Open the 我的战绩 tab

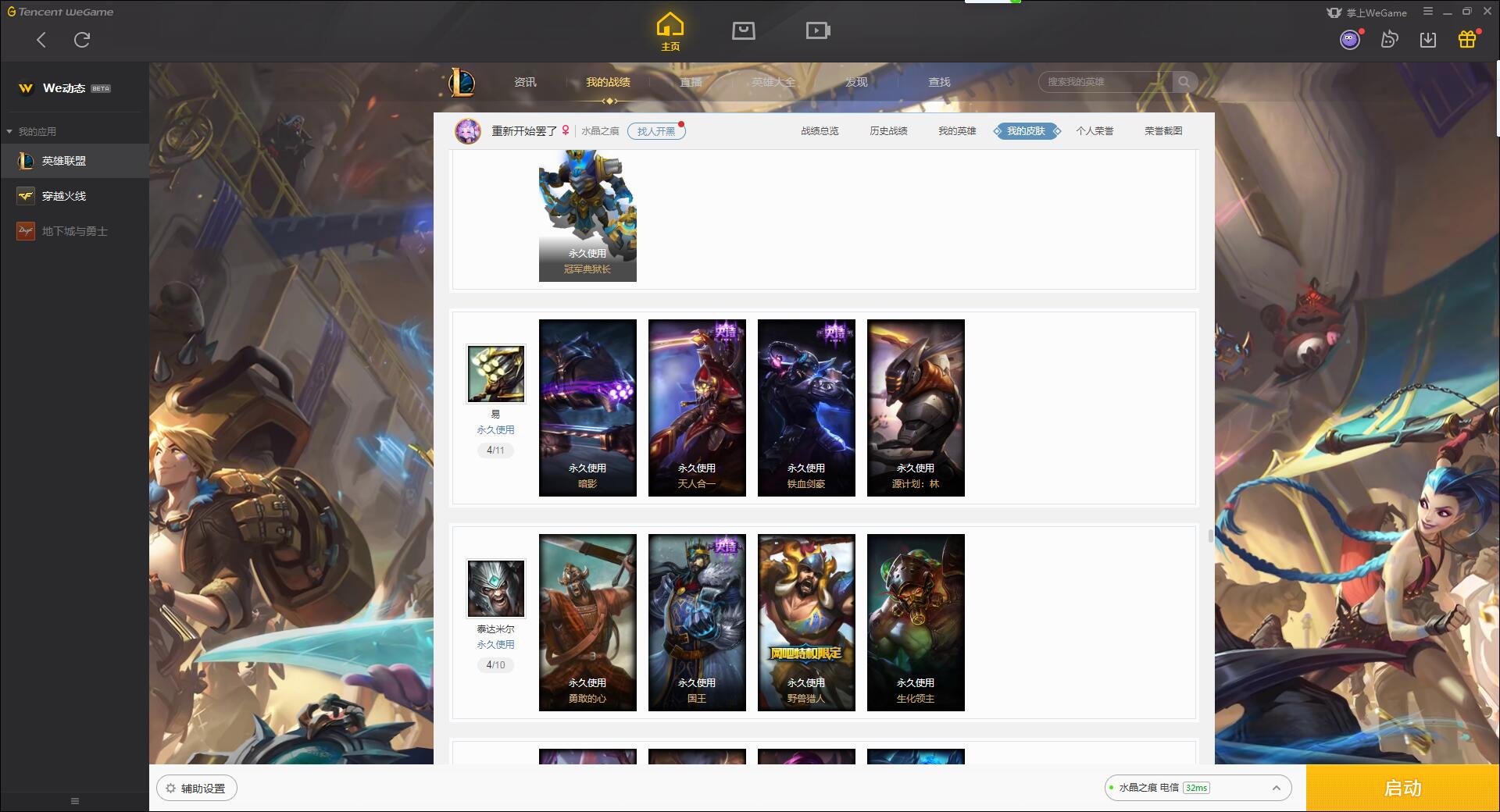pos(608,82)
